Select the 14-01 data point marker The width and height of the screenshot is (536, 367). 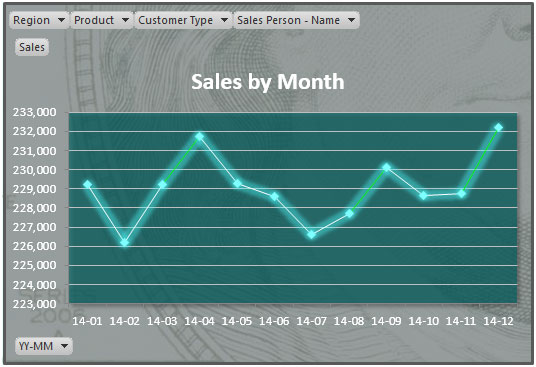point(88,185)
